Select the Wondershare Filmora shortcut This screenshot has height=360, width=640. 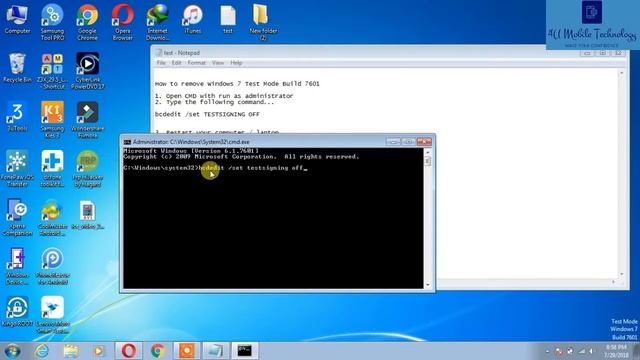87,119
